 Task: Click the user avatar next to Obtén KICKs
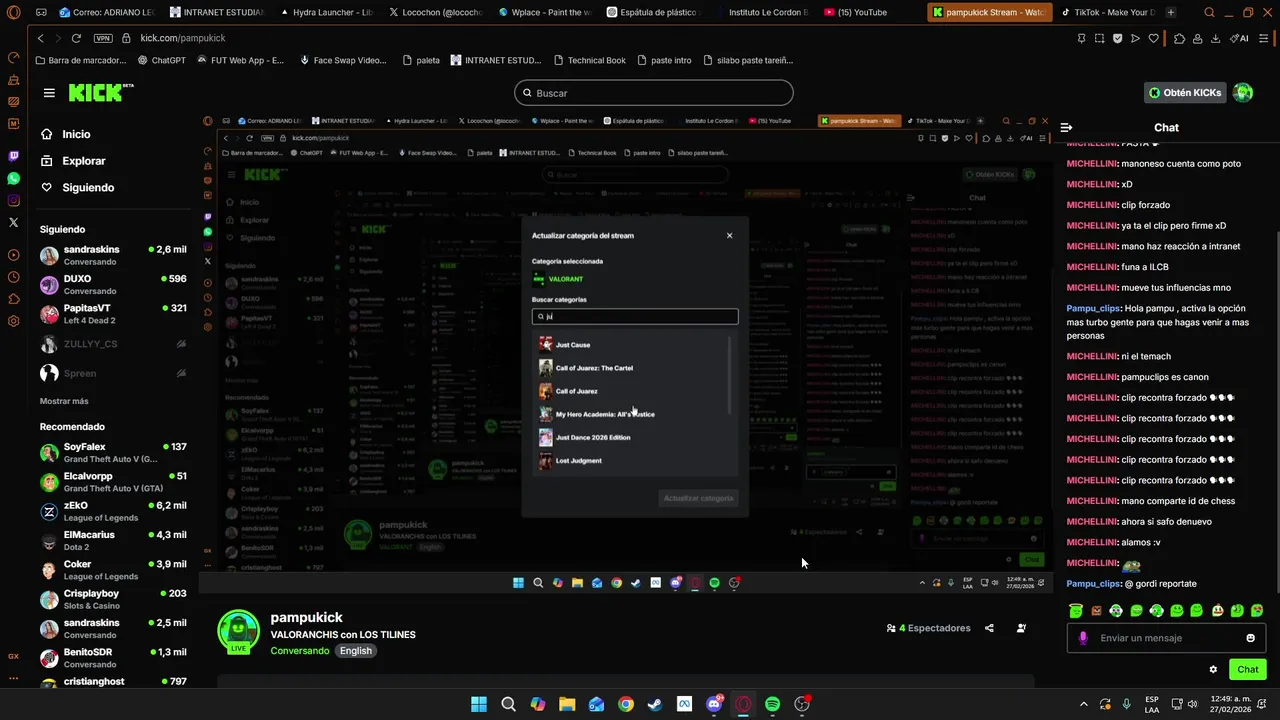pyautogui.click(x=1243, y=93)
